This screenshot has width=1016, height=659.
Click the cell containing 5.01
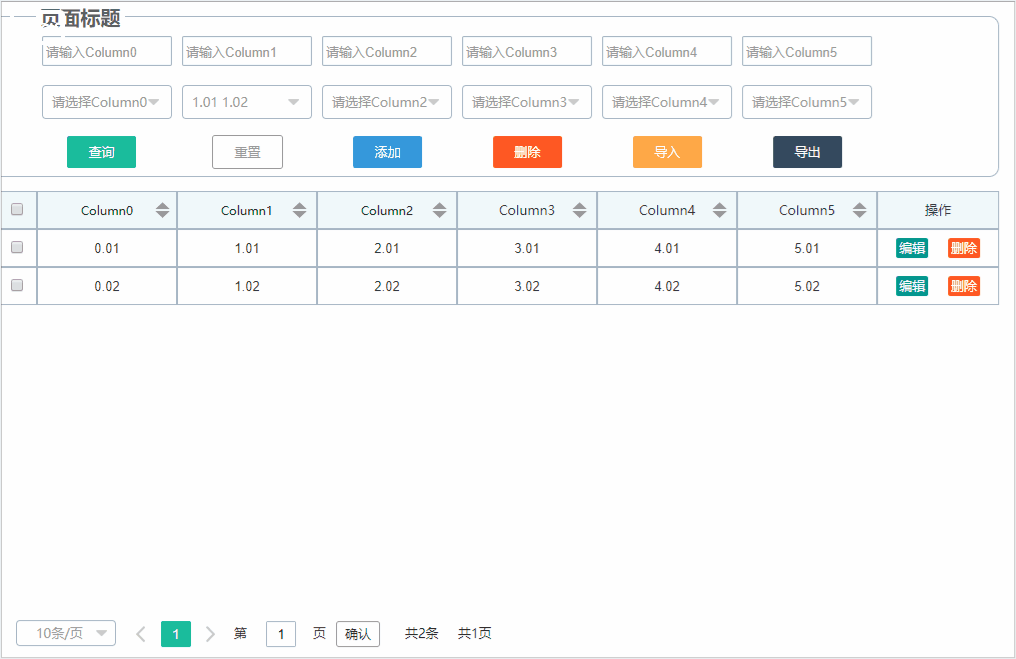click(x=807, y=248)
